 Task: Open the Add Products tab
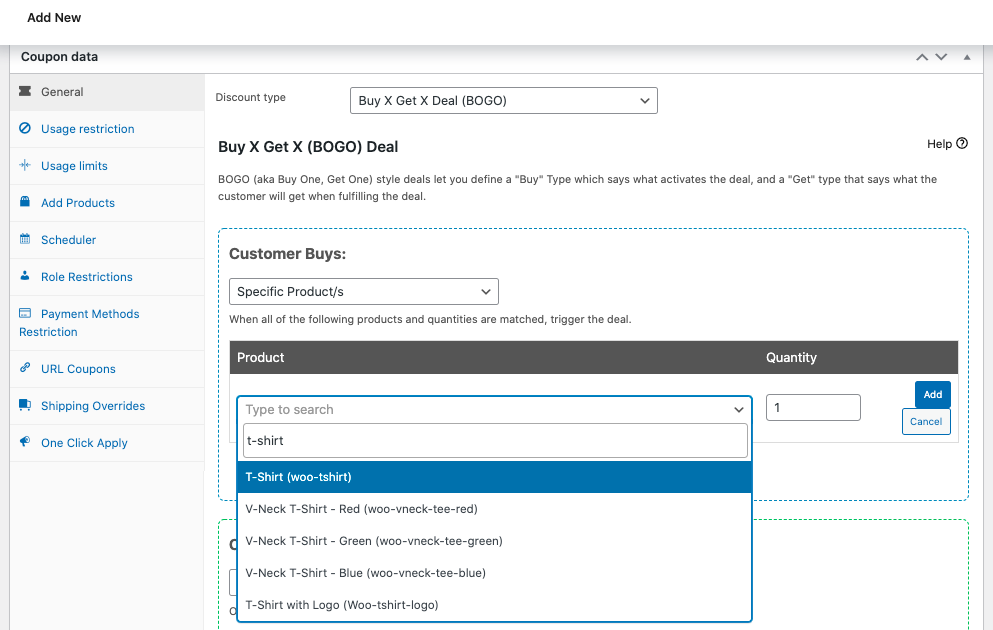pos(107,203)
